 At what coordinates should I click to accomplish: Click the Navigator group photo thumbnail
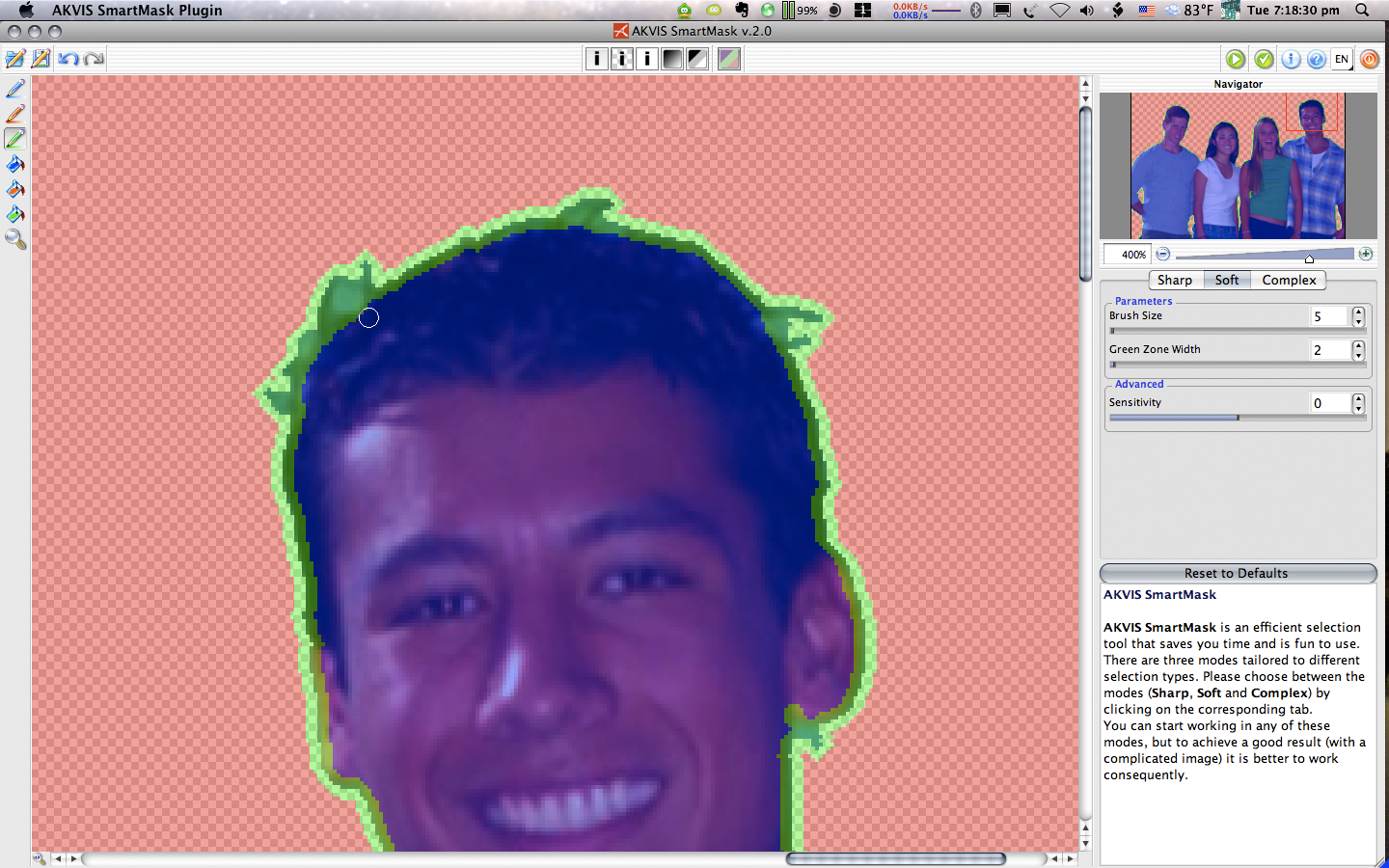(1239, 166)
